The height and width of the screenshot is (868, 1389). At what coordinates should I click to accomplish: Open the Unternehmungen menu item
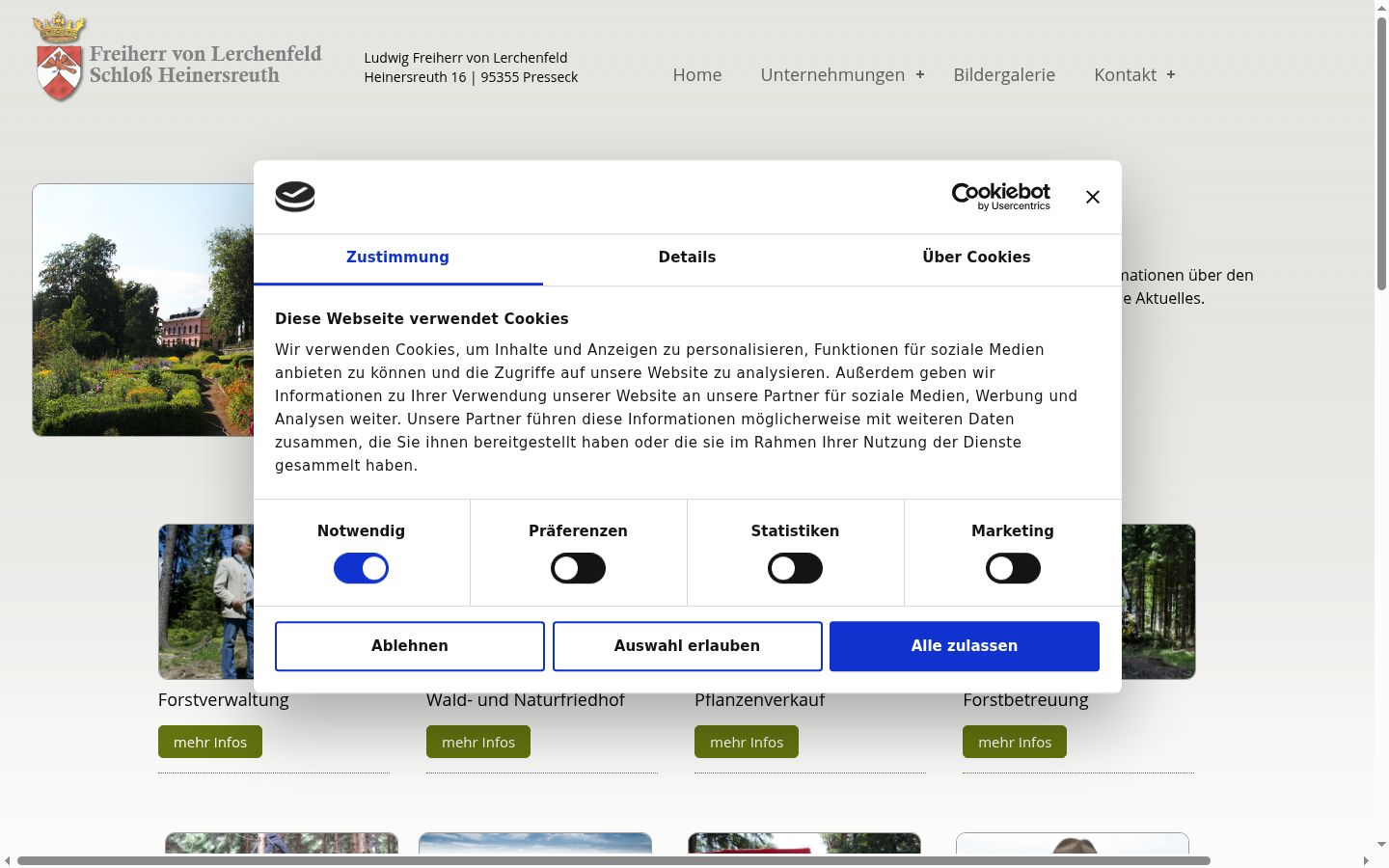(x=832, y=75)
